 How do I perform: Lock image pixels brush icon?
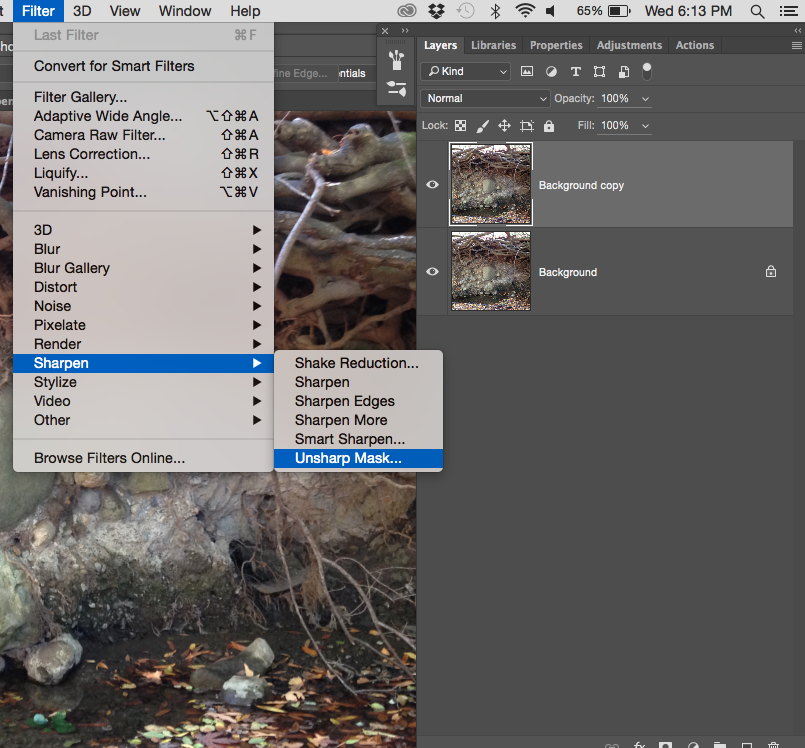pos(483,126)
